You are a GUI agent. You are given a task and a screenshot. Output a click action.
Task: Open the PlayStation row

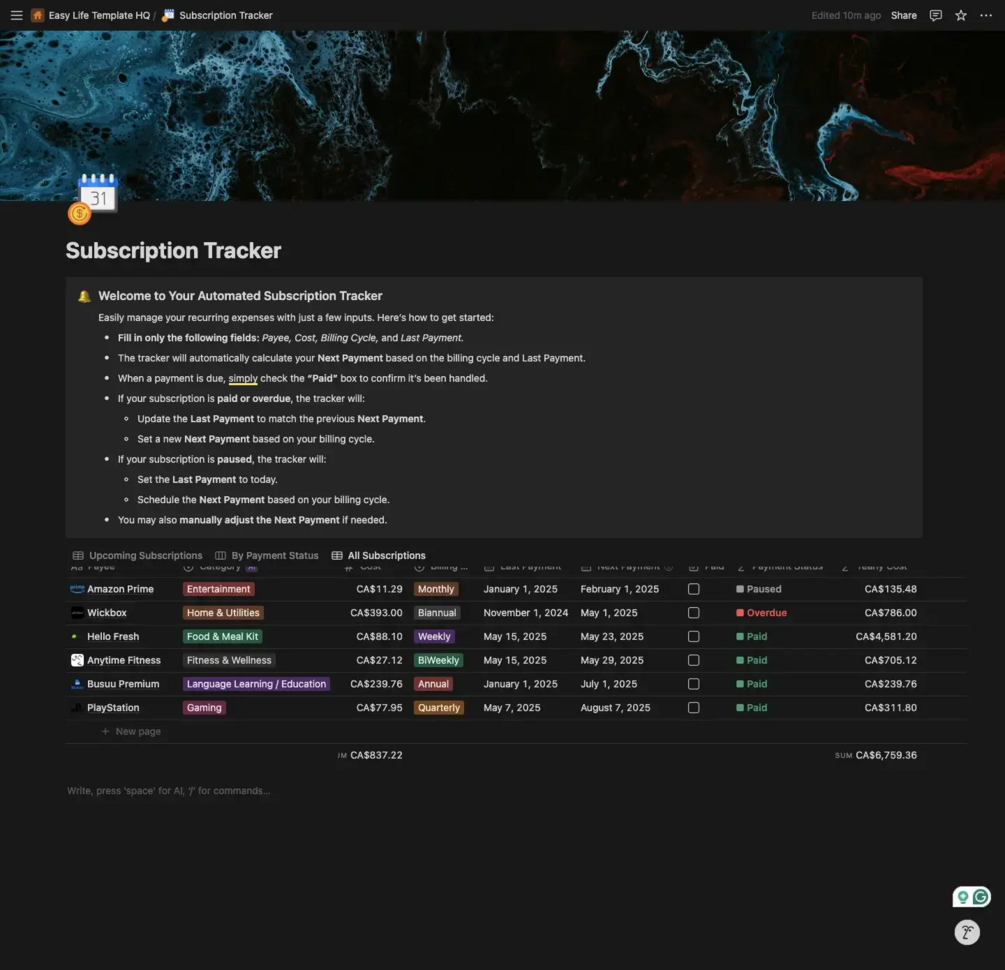(113, 708)
